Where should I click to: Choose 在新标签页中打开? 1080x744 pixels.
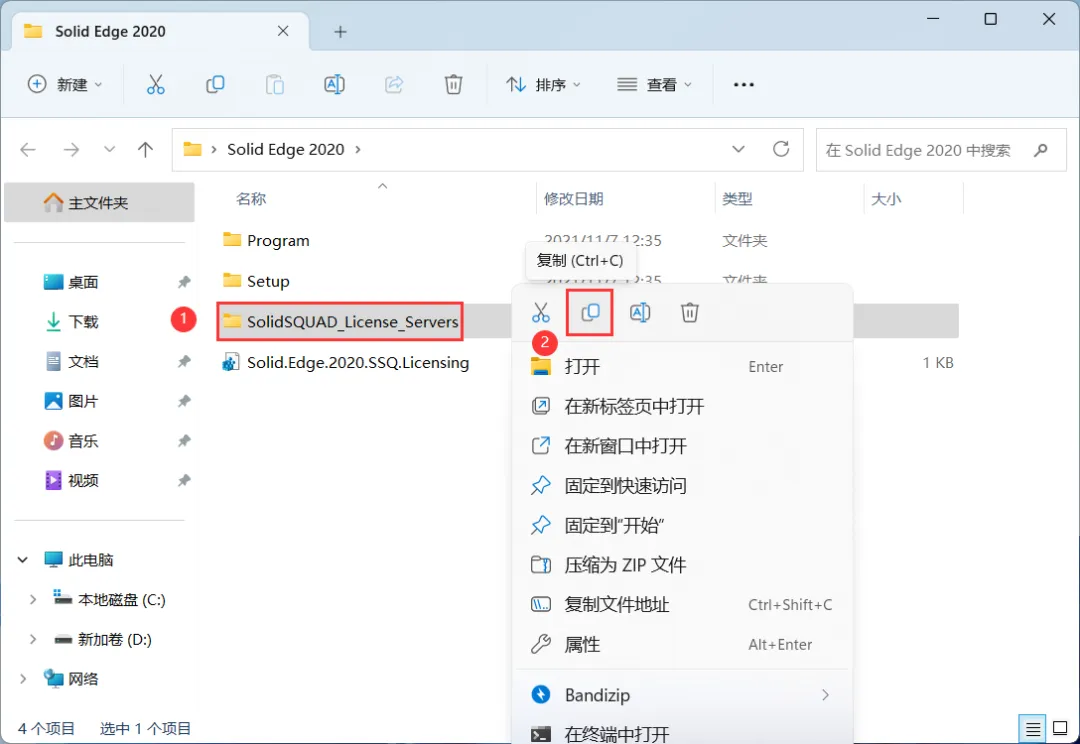coord(682,406)
